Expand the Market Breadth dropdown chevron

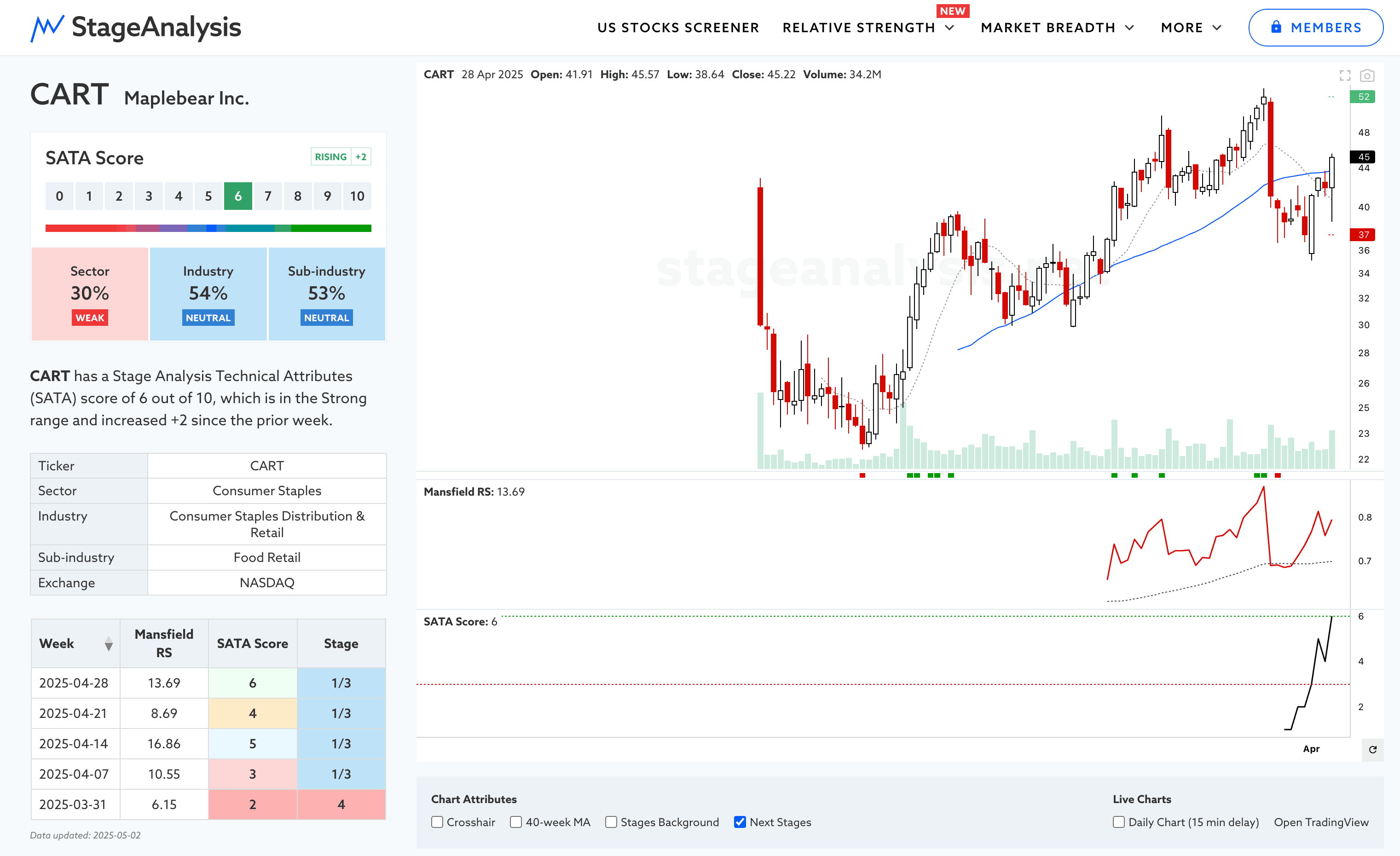pyautogui.click(x=1129, y=28)
